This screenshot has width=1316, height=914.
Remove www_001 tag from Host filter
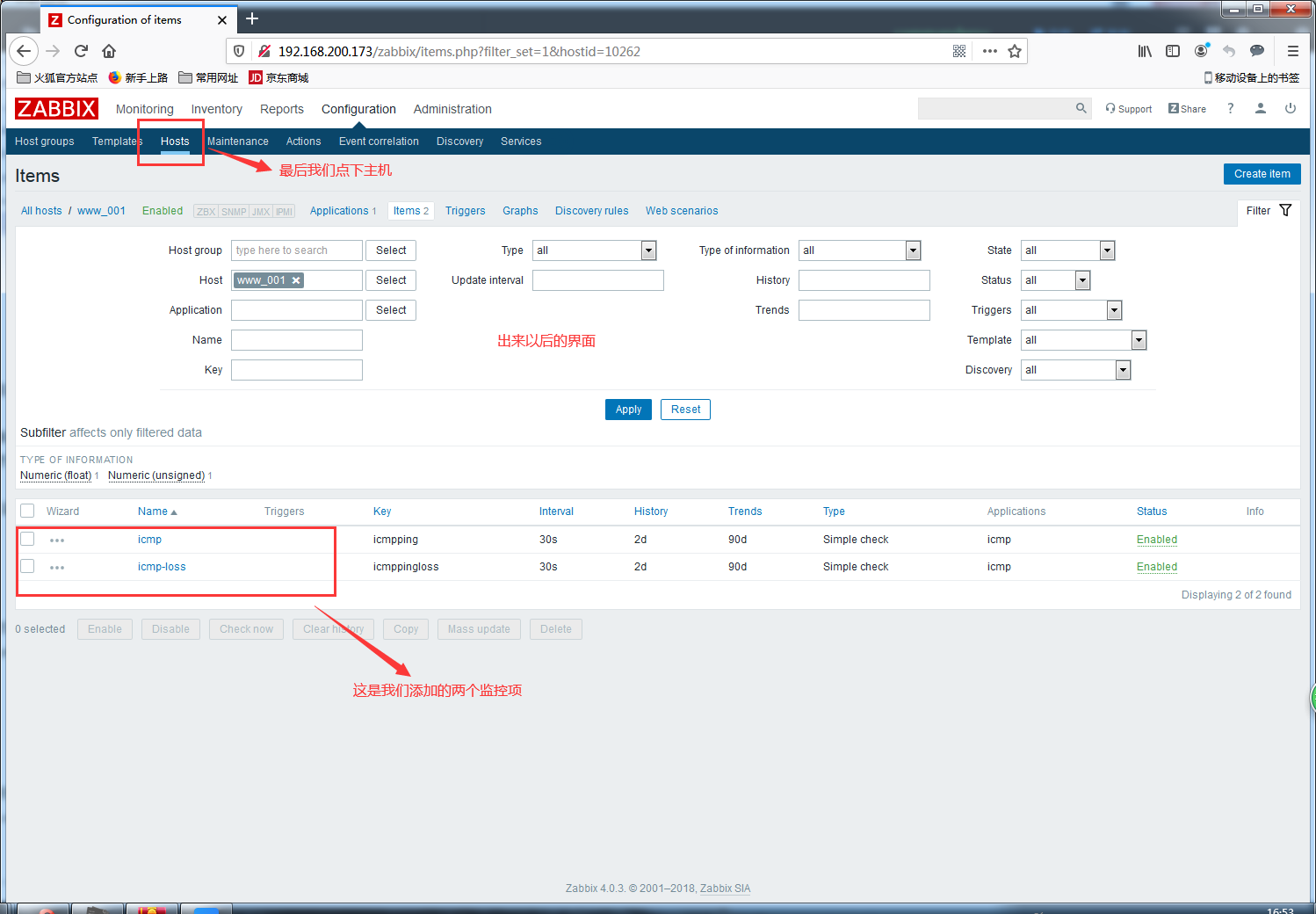296,280
